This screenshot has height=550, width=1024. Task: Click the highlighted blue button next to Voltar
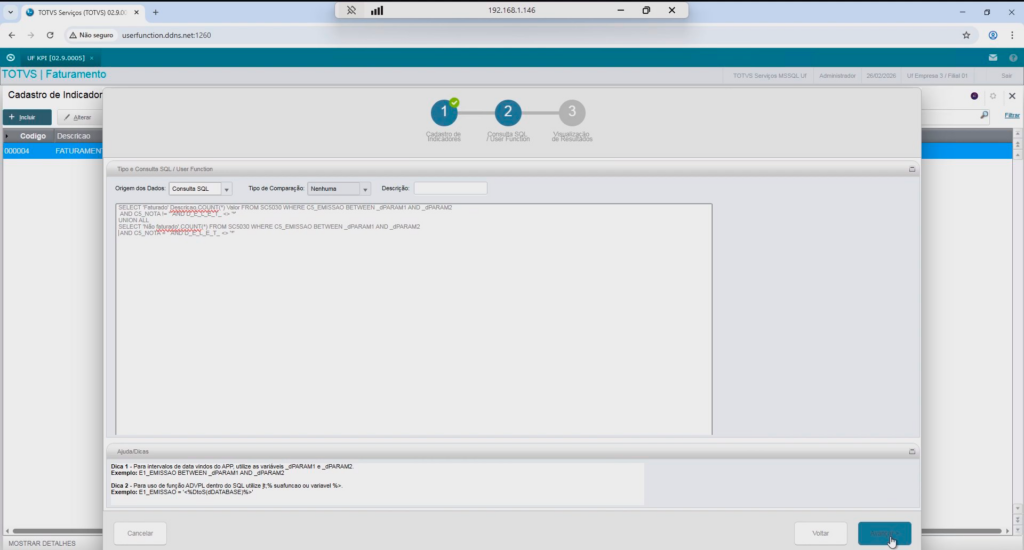pos(884,533)
